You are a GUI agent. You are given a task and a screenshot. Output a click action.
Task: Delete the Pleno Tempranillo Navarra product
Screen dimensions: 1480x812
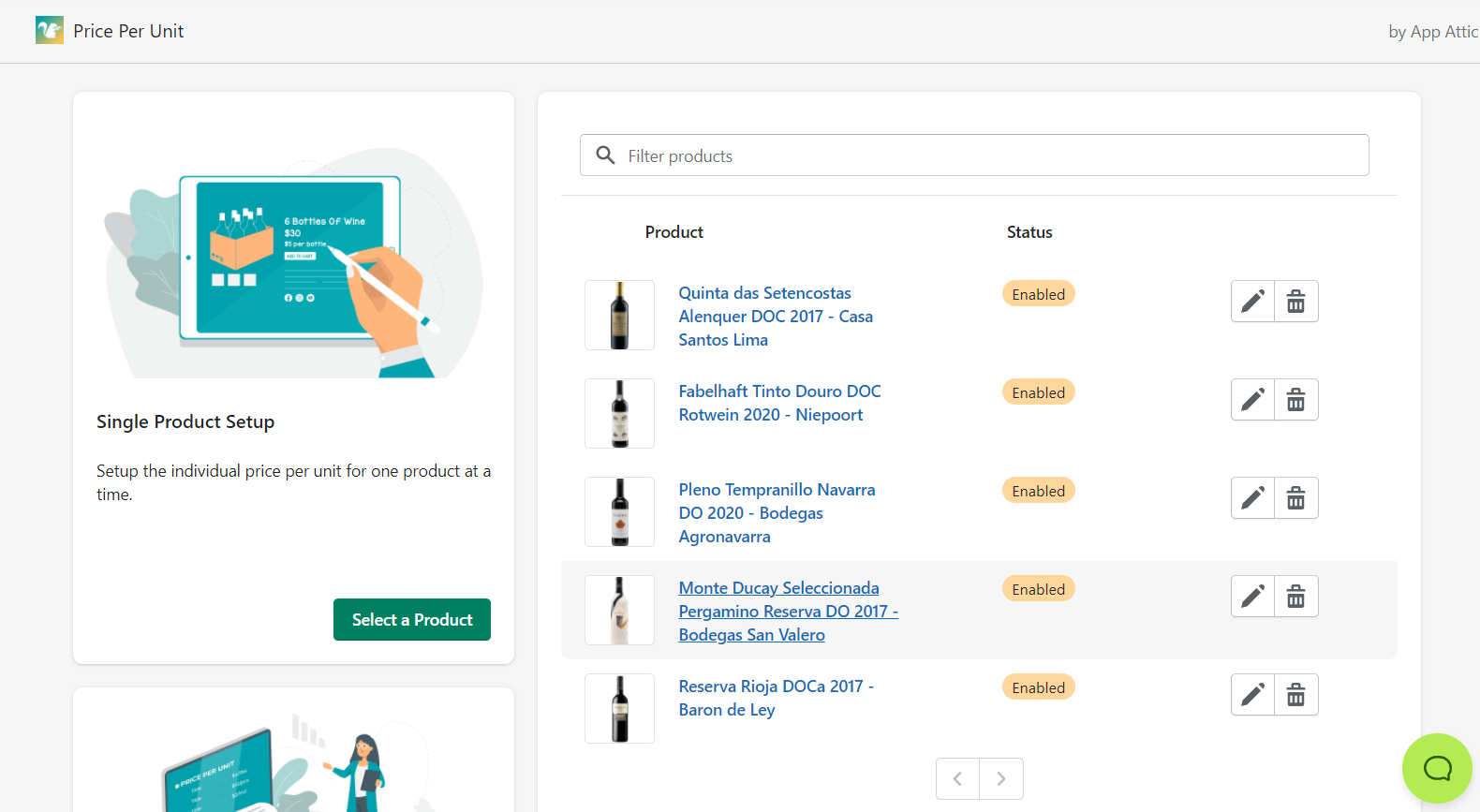(1296, 498)
